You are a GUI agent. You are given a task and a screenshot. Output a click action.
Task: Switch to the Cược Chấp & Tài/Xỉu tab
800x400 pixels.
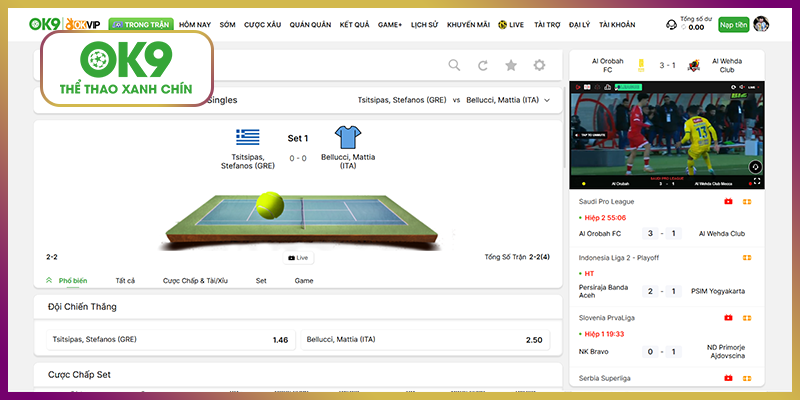(196, 281)
